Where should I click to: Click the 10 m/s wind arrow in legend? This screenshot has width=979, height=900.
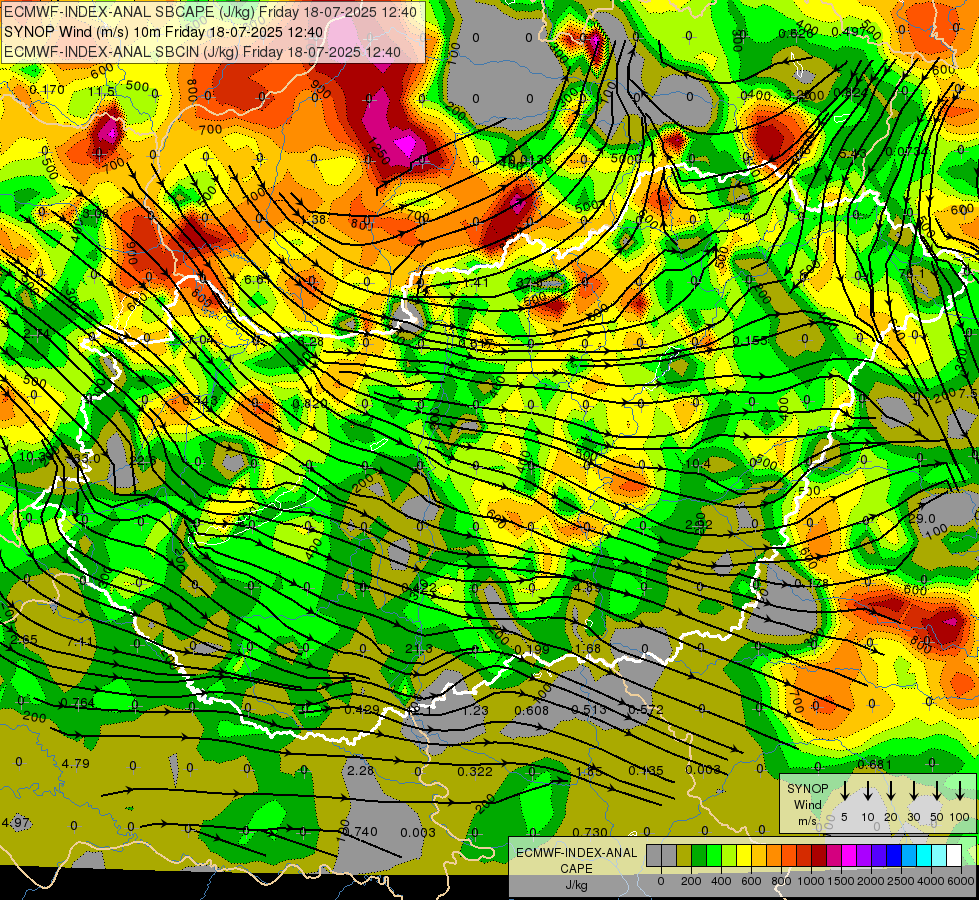[x=867, y=791]
